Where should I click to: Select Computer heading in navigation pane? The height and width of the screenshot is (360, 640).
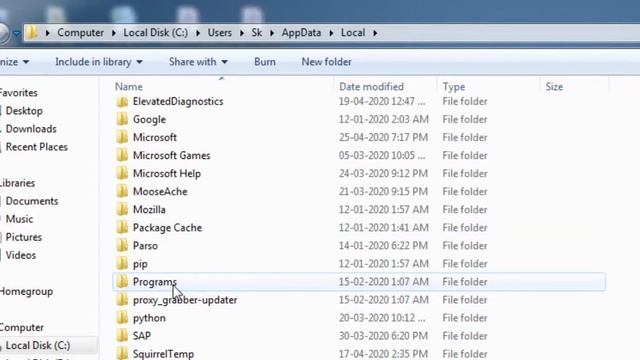pos(22,328)
